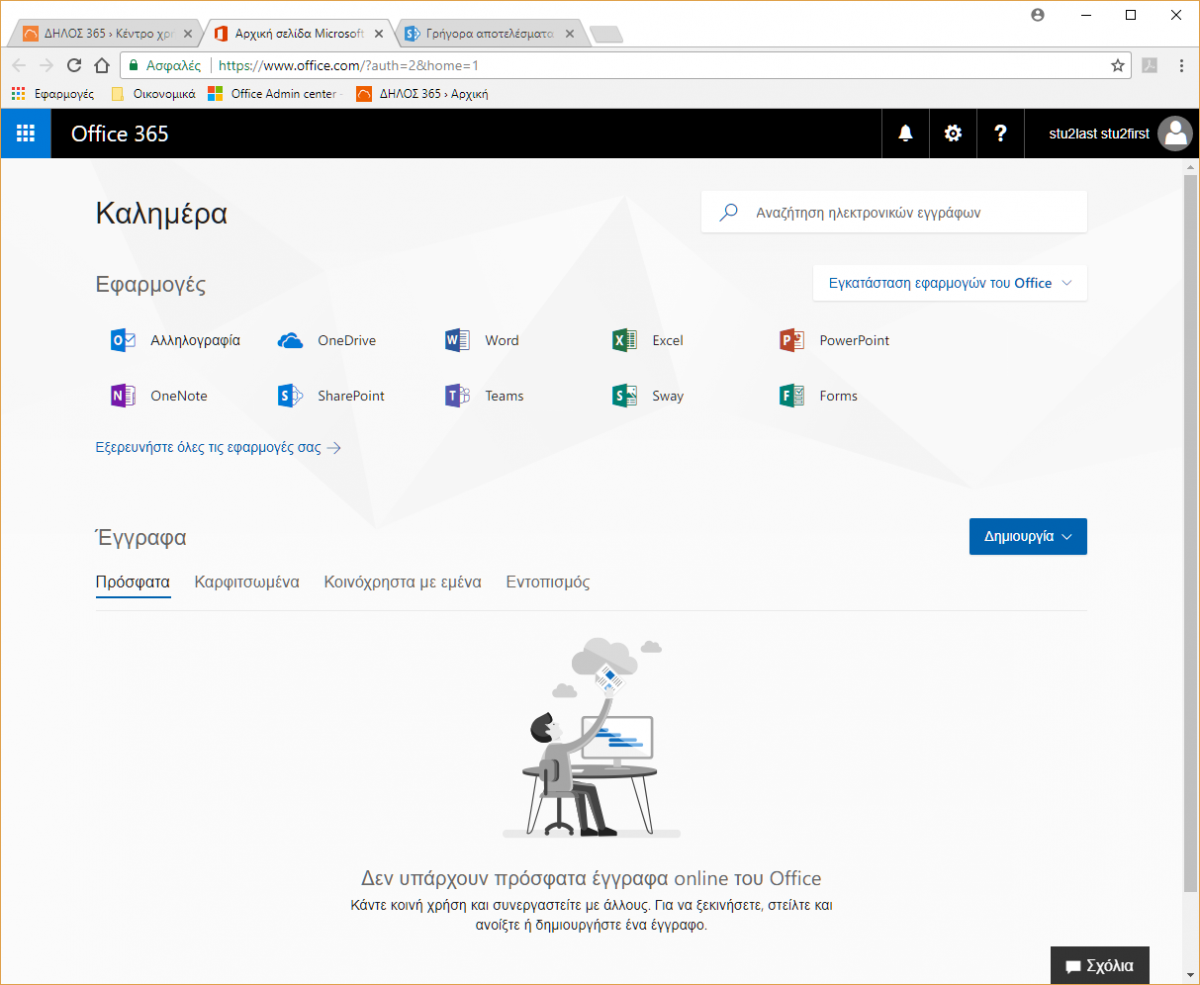Close the Αρχική σελίδα Microsoft browser tab
The height and width of the screenshot is (985, 1200).
coord(378,34)
